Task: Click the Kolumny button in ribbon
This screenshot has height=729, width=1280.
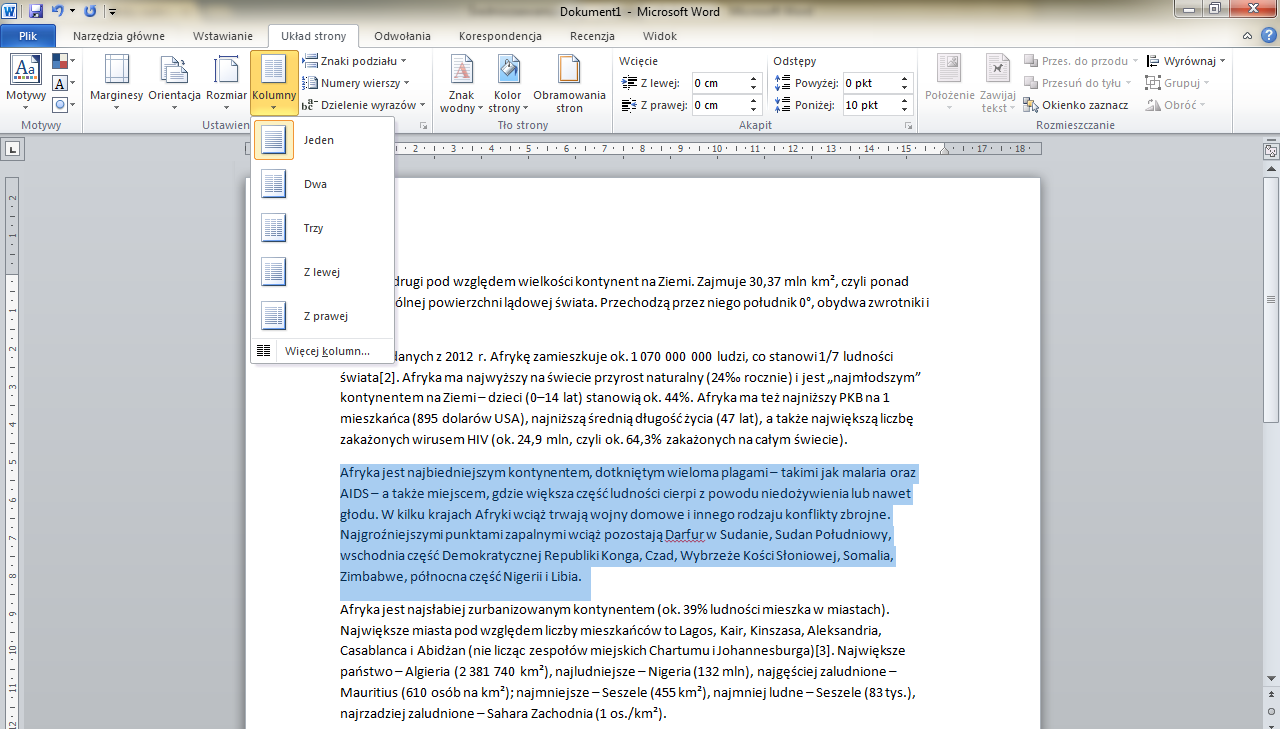Action: point(274,83)
